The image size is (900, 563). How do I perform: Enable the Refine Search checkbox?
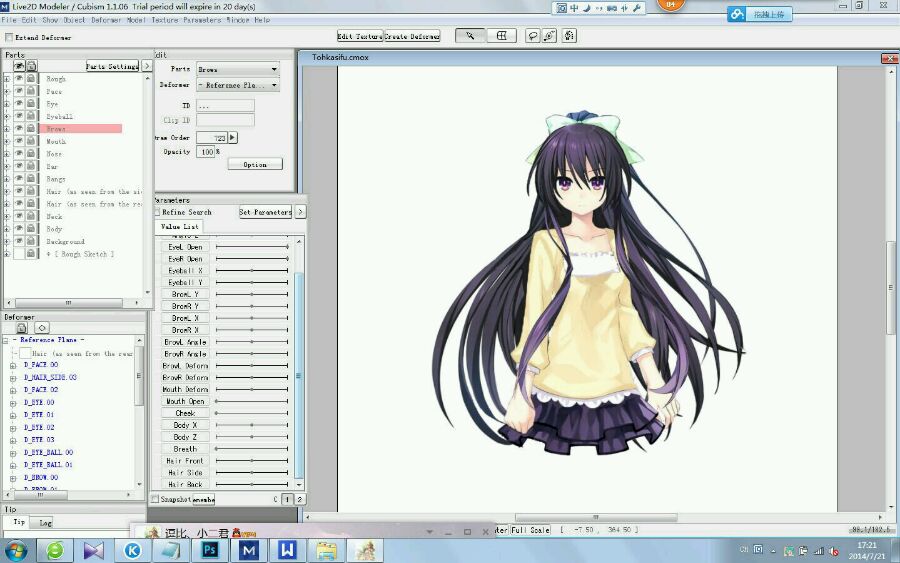tap(157, 212)
